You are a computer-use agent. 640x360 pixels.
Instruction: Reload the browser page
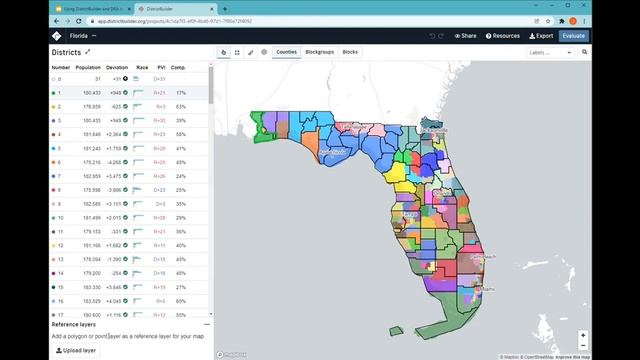(79, 21)
